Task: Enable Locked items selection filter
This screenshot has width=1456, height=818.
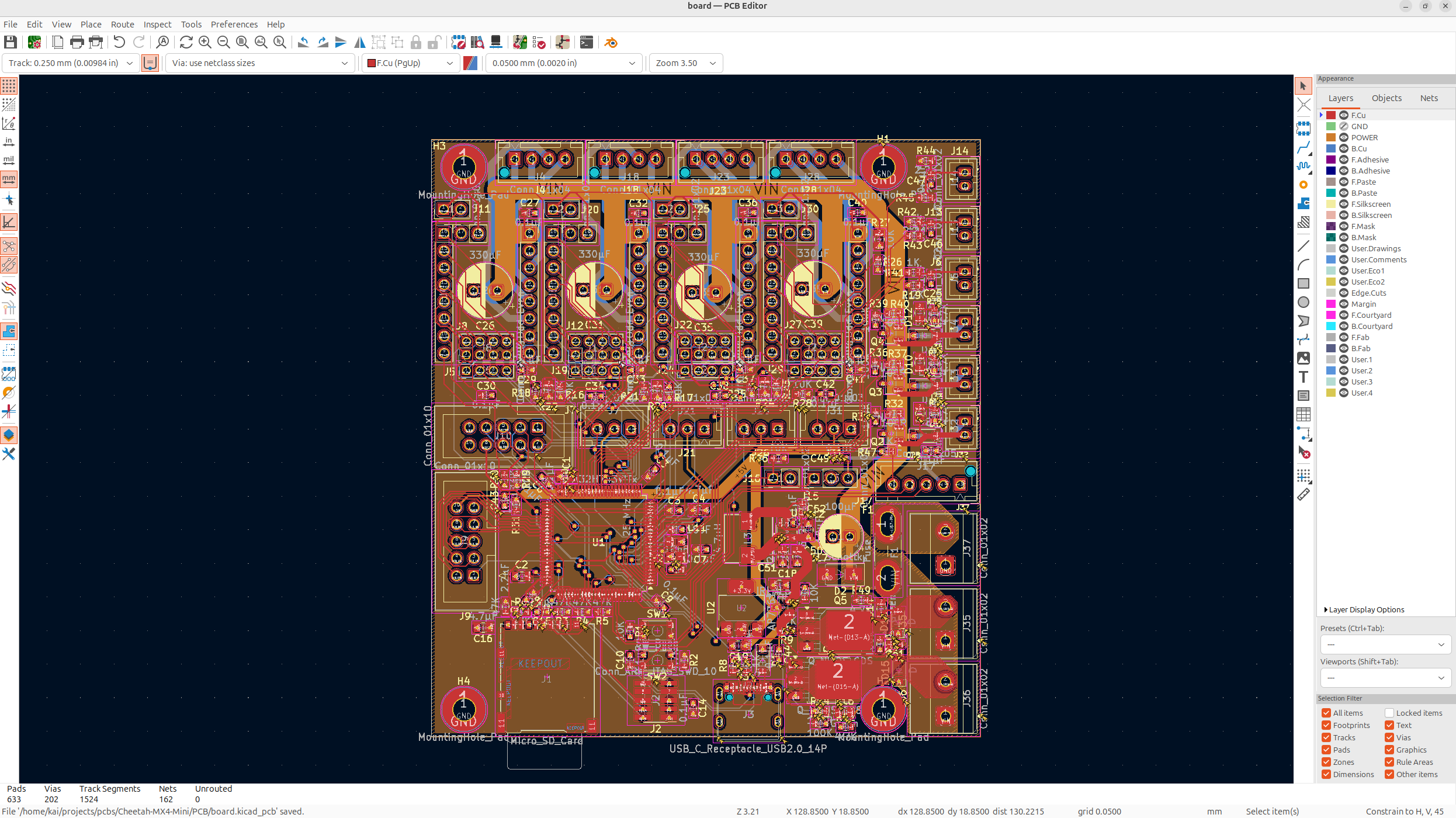Action: [1389, 713]
